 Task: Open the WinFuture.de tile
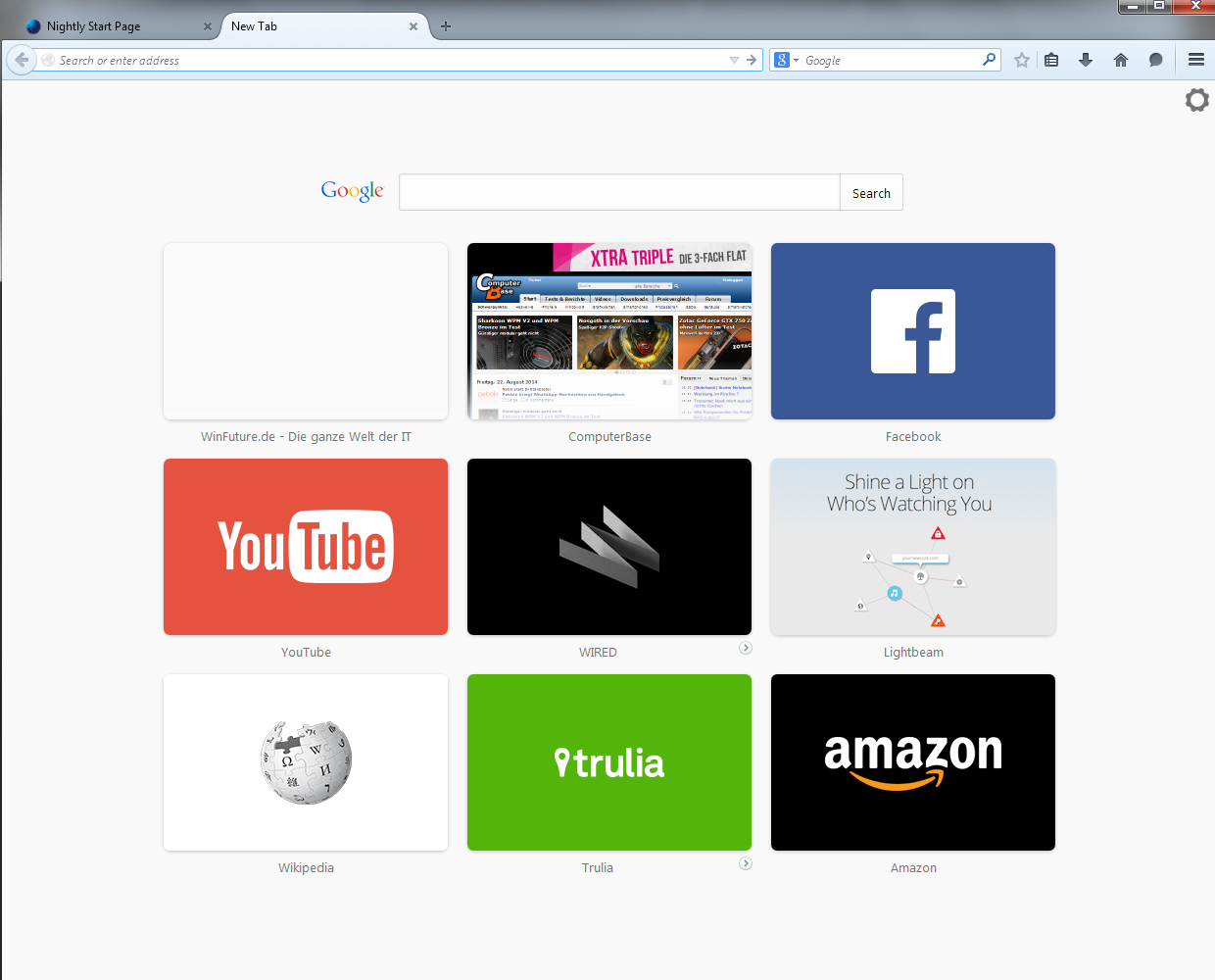tap(306, 331)
